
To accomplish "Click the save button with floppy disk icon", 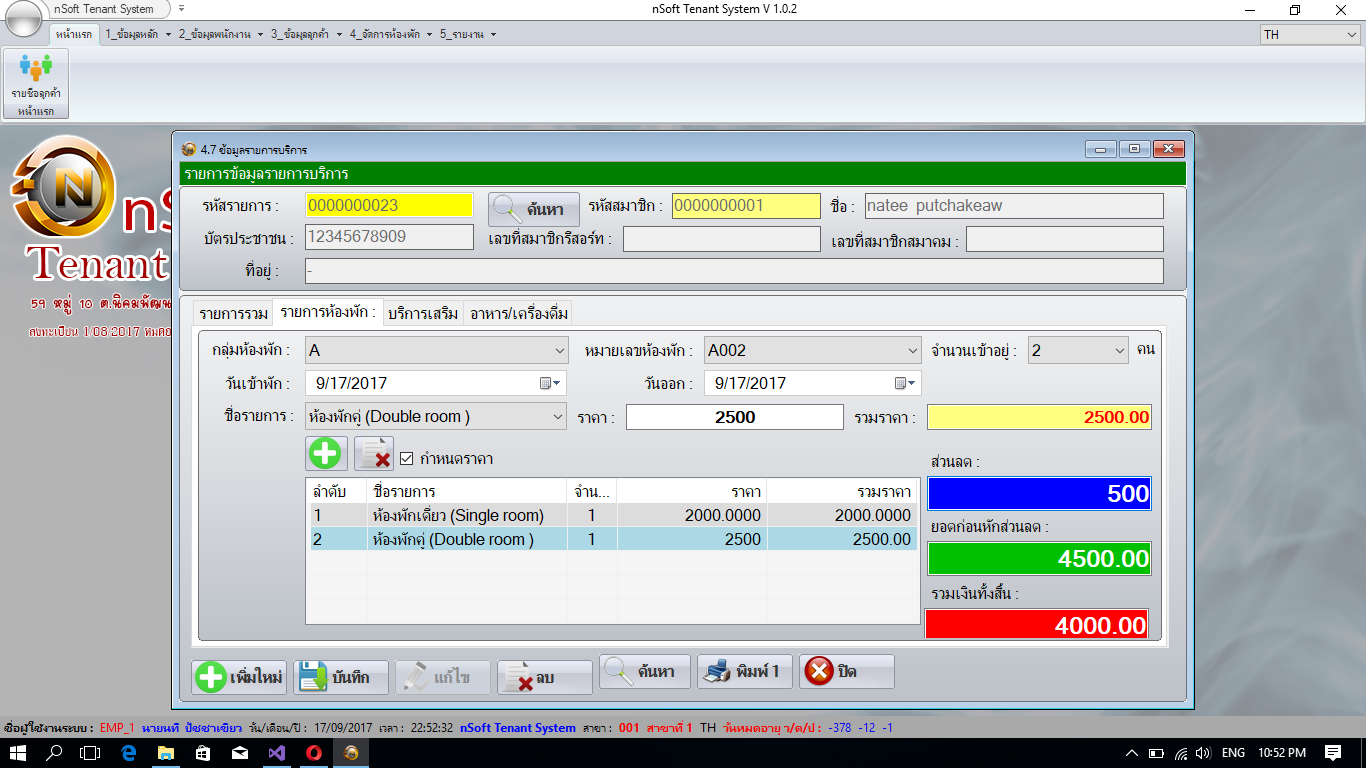I will point(340,677).
